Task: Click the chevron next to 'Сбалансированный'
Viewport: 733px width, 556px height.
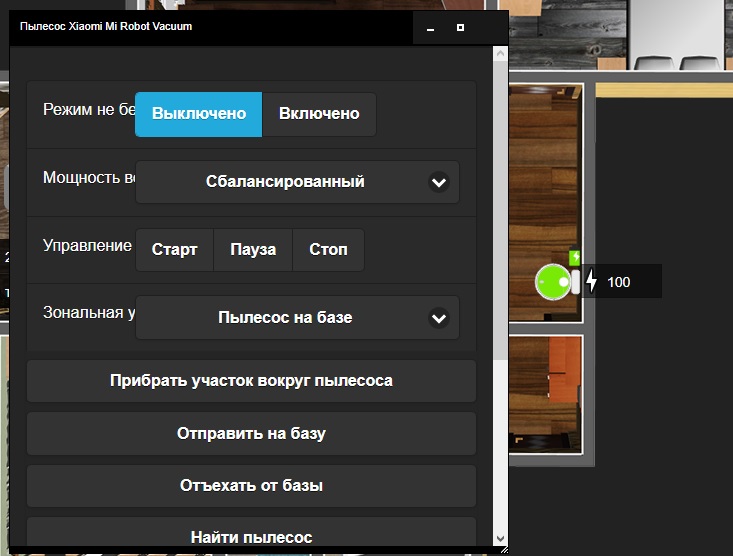Action: coord(439,182)
